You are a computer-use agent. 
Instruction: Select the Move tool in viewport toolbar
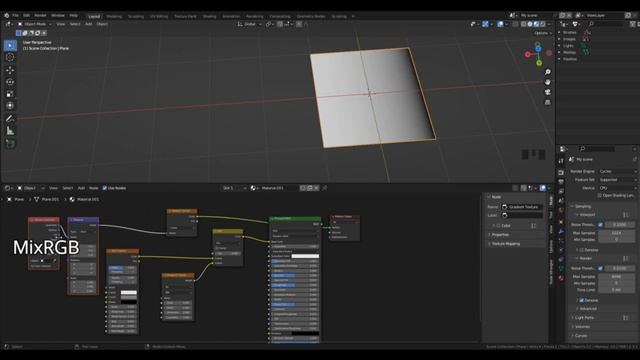tap(10, 70)
